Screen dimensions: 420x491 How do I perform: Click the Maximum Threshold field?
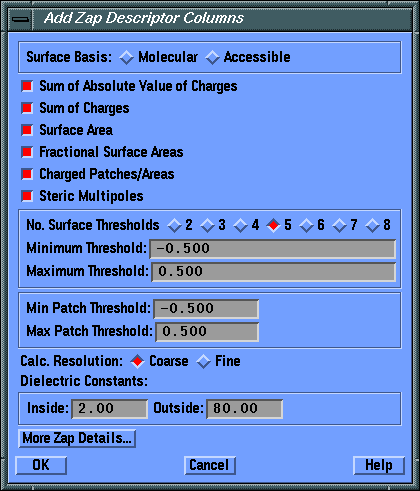pyautogui.click(x=274, y=272)
